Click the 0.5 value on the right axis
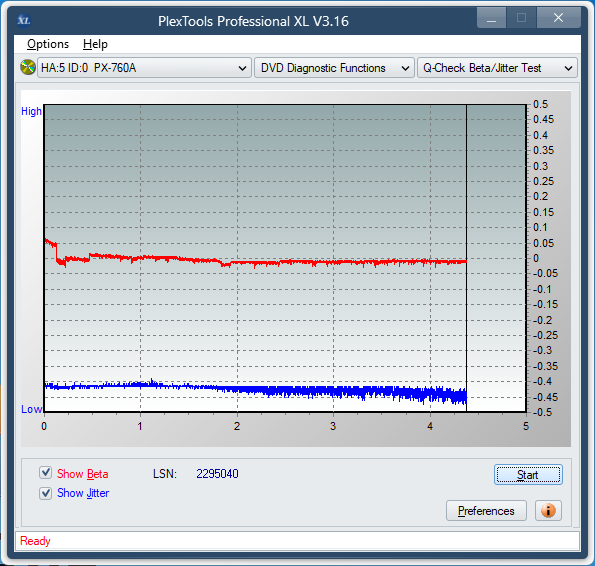 point(540,104)
